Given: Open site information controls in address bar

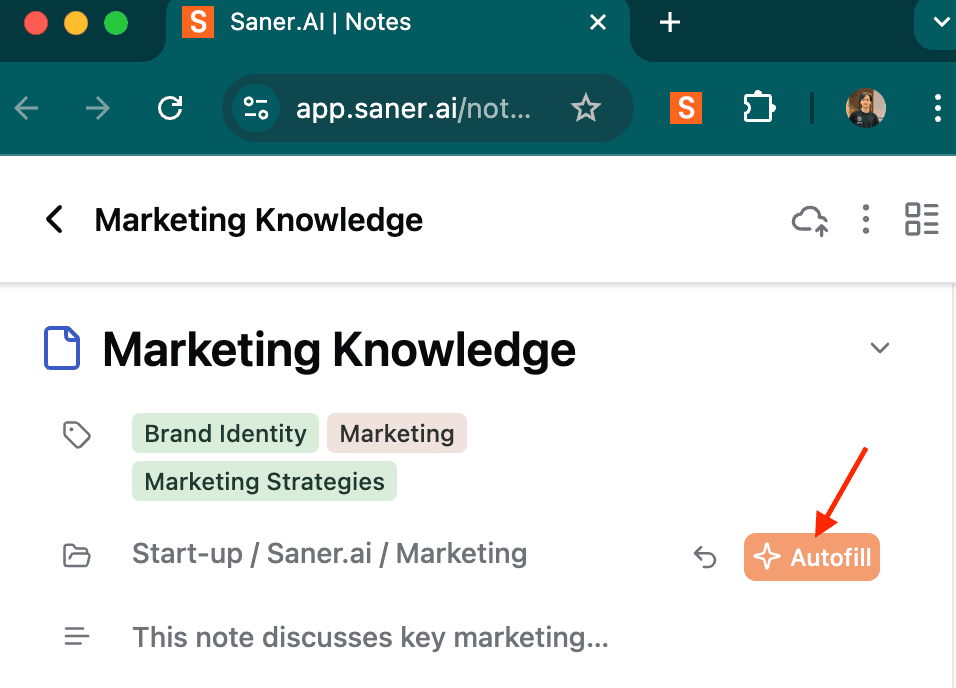Looking at the screenshot, I should pos(255,108).
